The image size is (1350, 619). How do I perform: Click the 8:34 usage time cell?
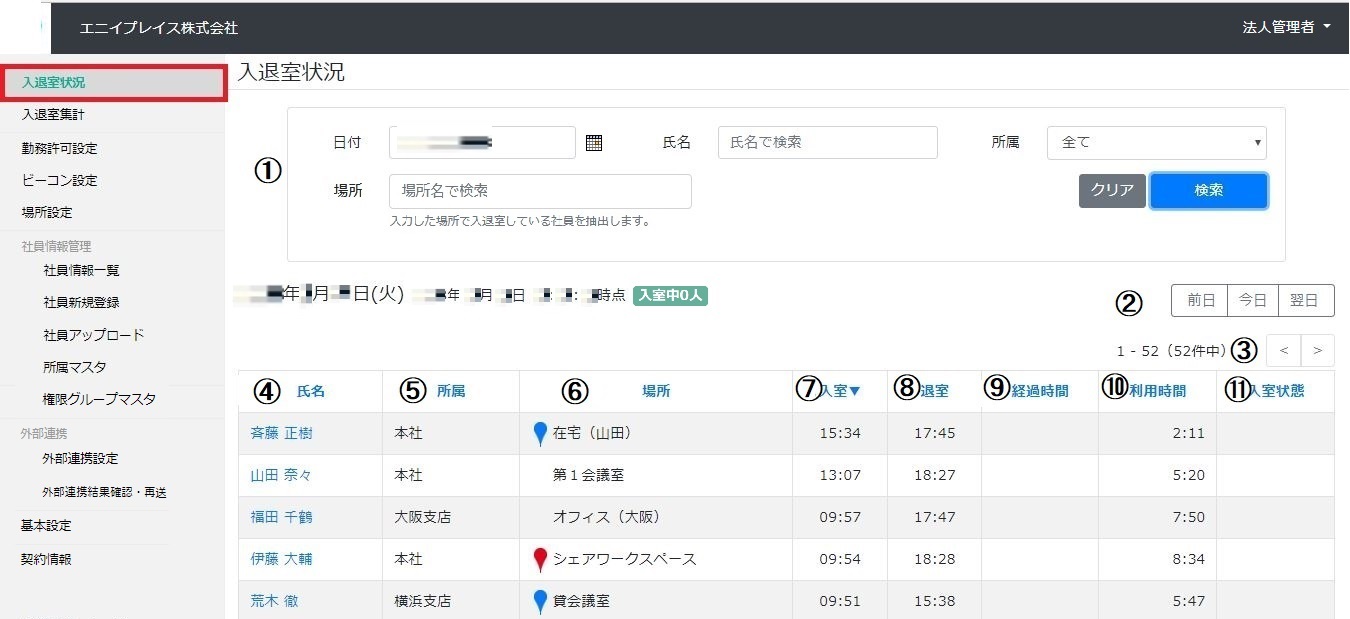(1188, 560)
